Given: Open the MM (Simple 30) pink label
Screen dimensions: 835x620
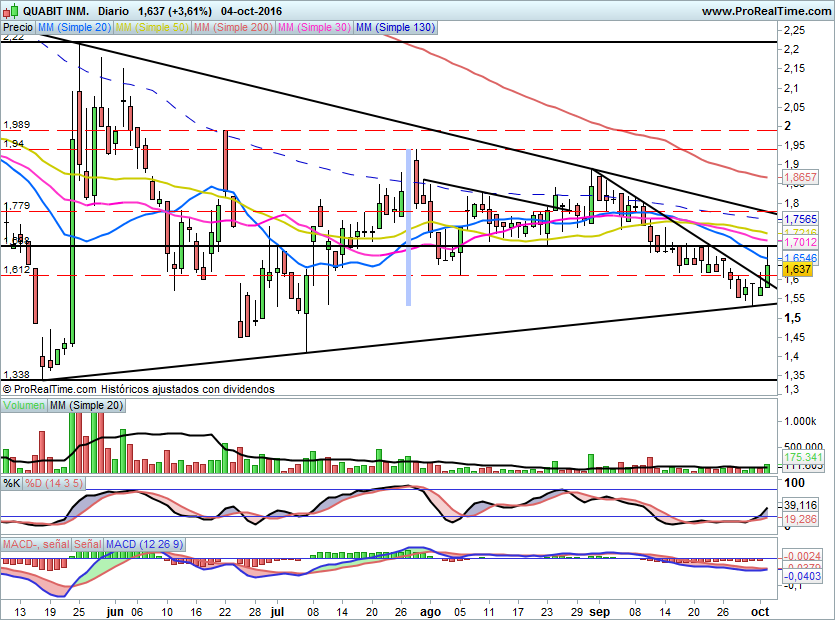Looking at the screenshot, I should pos(313,28).
